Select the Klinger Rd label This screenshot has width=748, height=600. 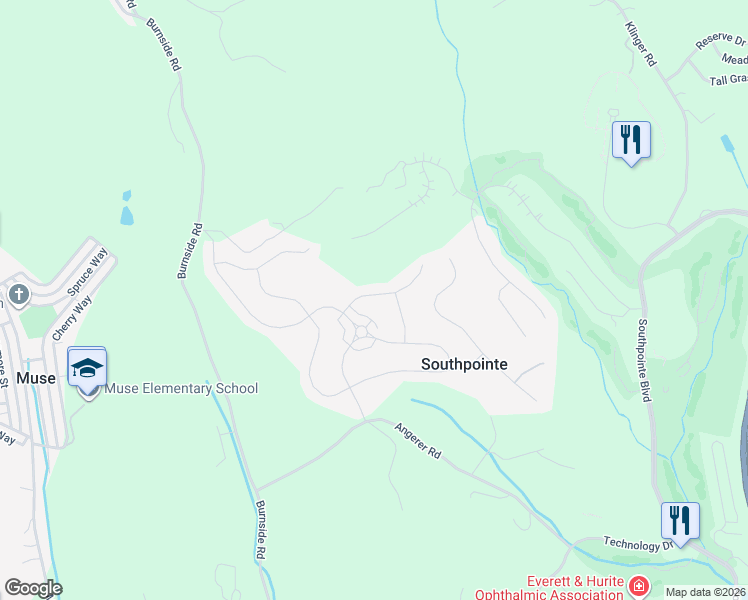point(641,44)
